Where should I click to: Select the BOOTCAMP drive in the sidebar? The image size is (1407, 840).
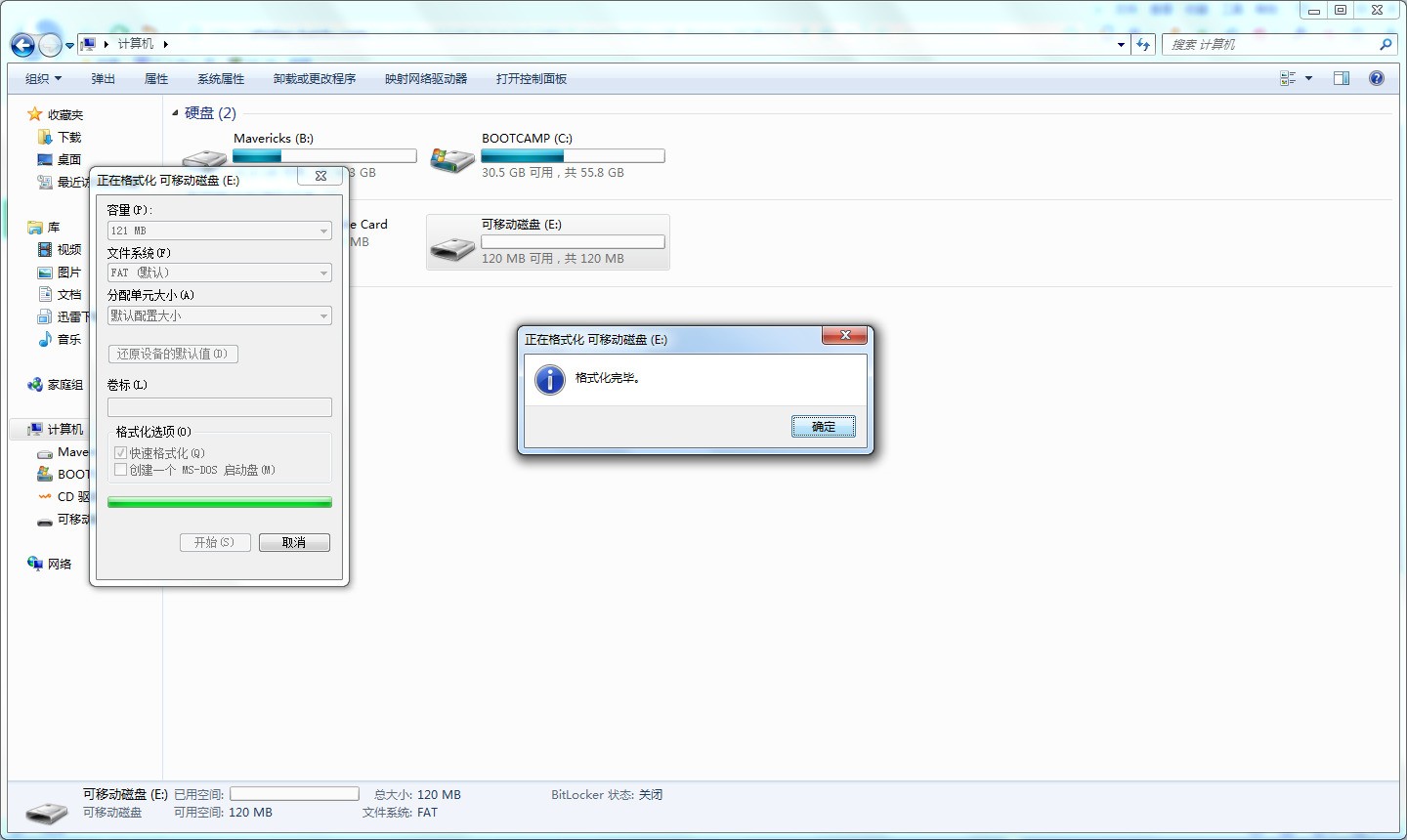click(63, 475)
